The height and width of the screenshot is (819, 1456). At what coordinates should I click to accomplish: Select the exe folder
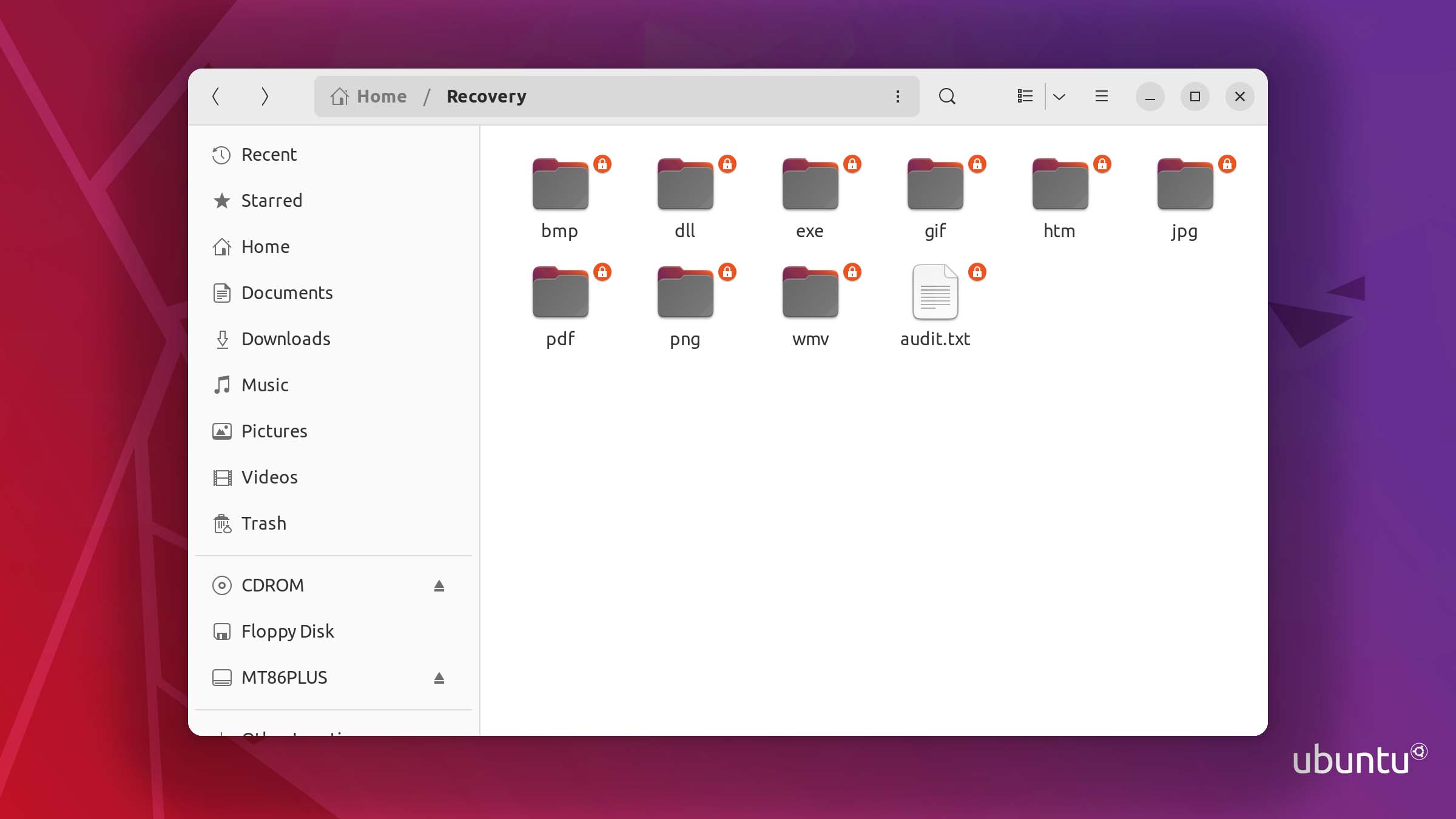pyautogui.click(x=810, y=198)
